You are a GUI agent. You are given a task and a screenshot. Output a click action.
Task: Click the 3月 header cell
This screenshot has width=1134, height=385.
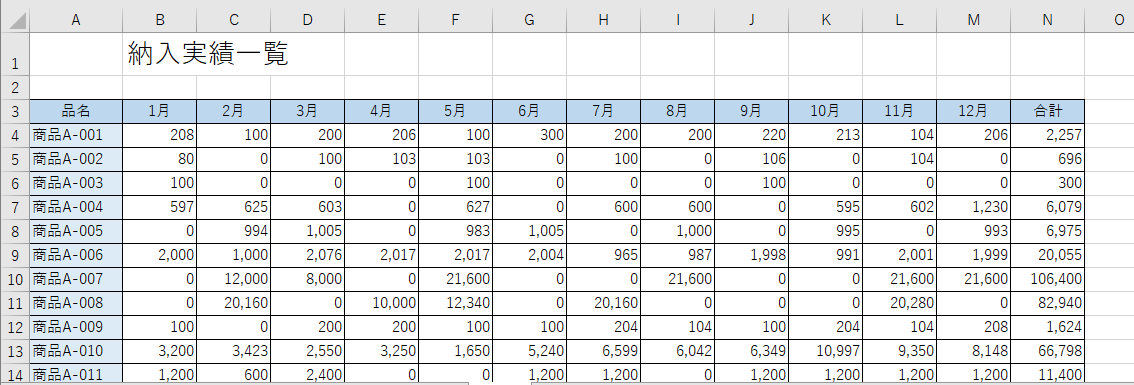[307, 111]
